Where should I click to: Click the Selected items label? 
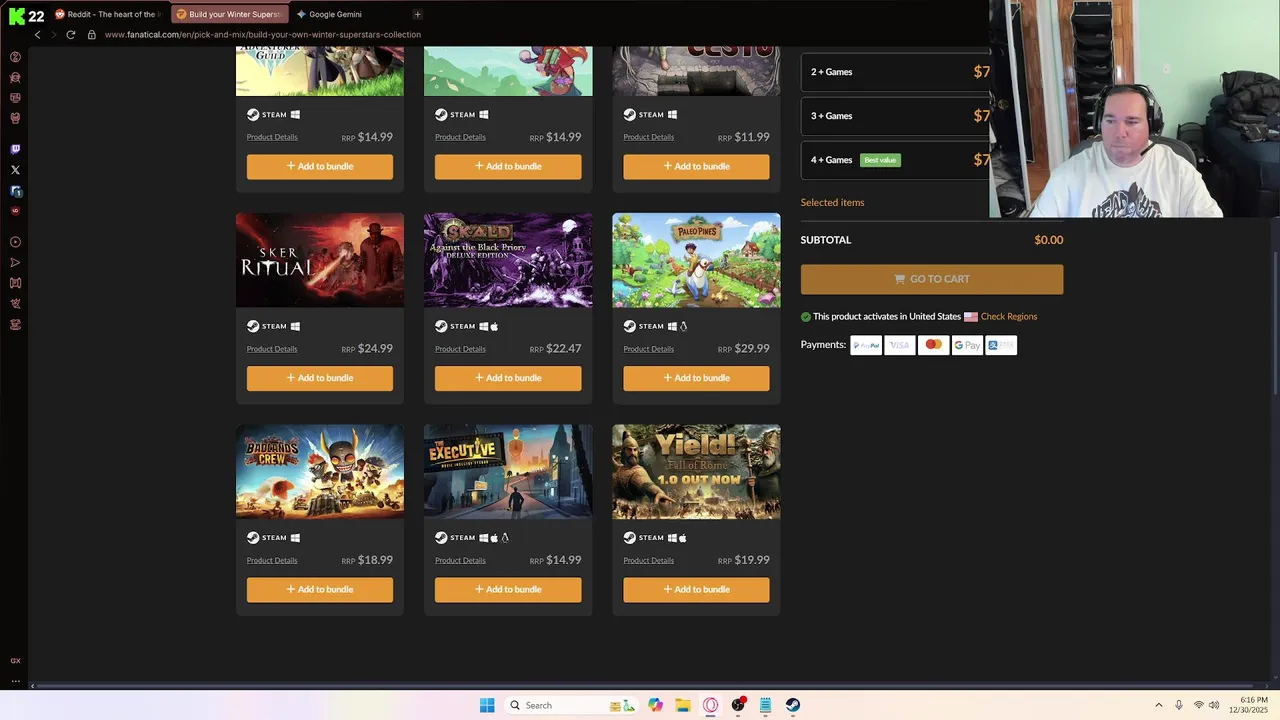point(832,203)
